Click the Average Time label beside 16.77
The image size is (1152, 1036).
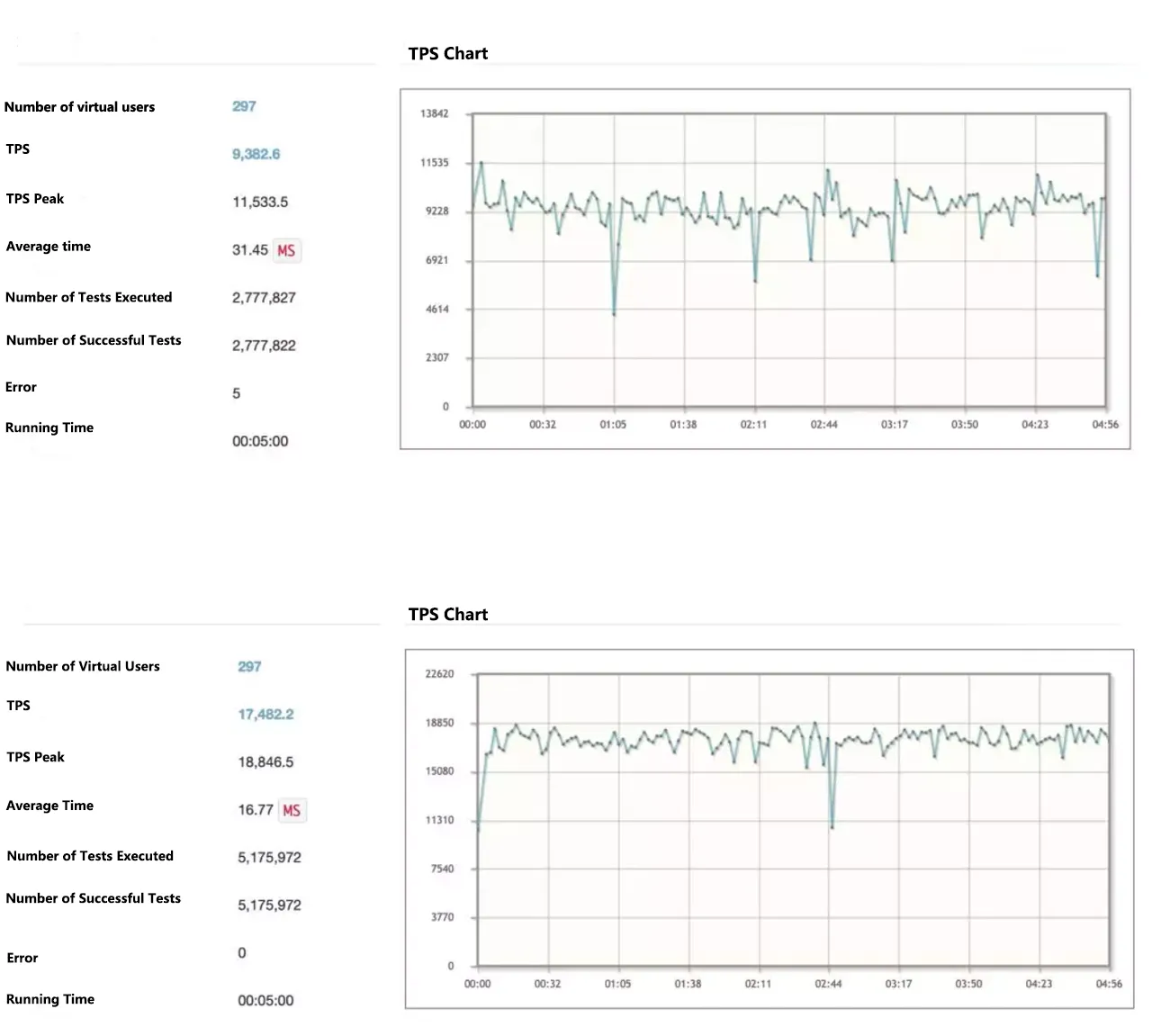click(x=49, y=806)
